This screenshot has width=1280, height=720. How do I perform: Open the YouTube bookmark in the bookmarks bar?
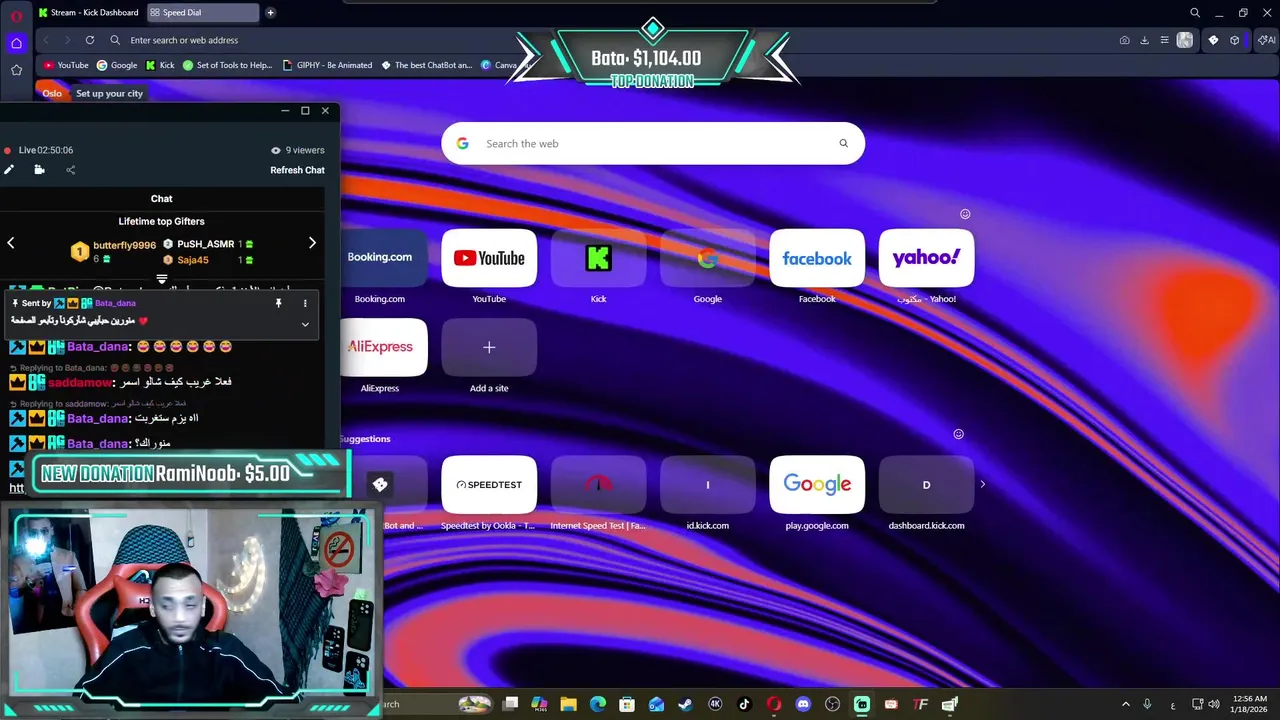(x=66, y=65)
